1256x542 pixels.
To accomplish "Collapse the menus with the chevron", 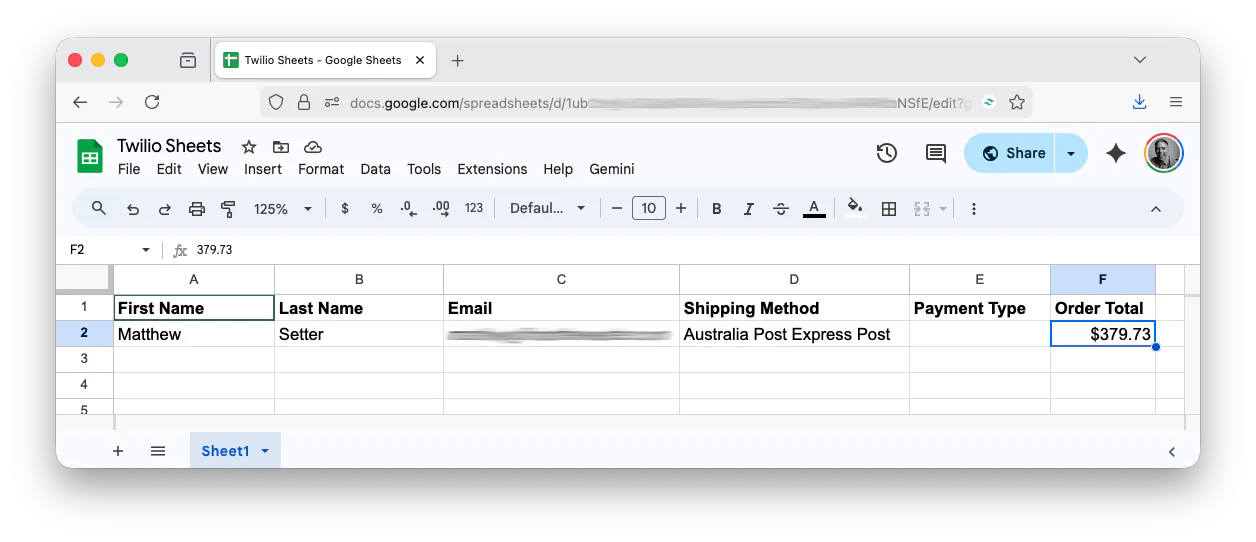I will pyautogui.click(x=1156, y=209).
